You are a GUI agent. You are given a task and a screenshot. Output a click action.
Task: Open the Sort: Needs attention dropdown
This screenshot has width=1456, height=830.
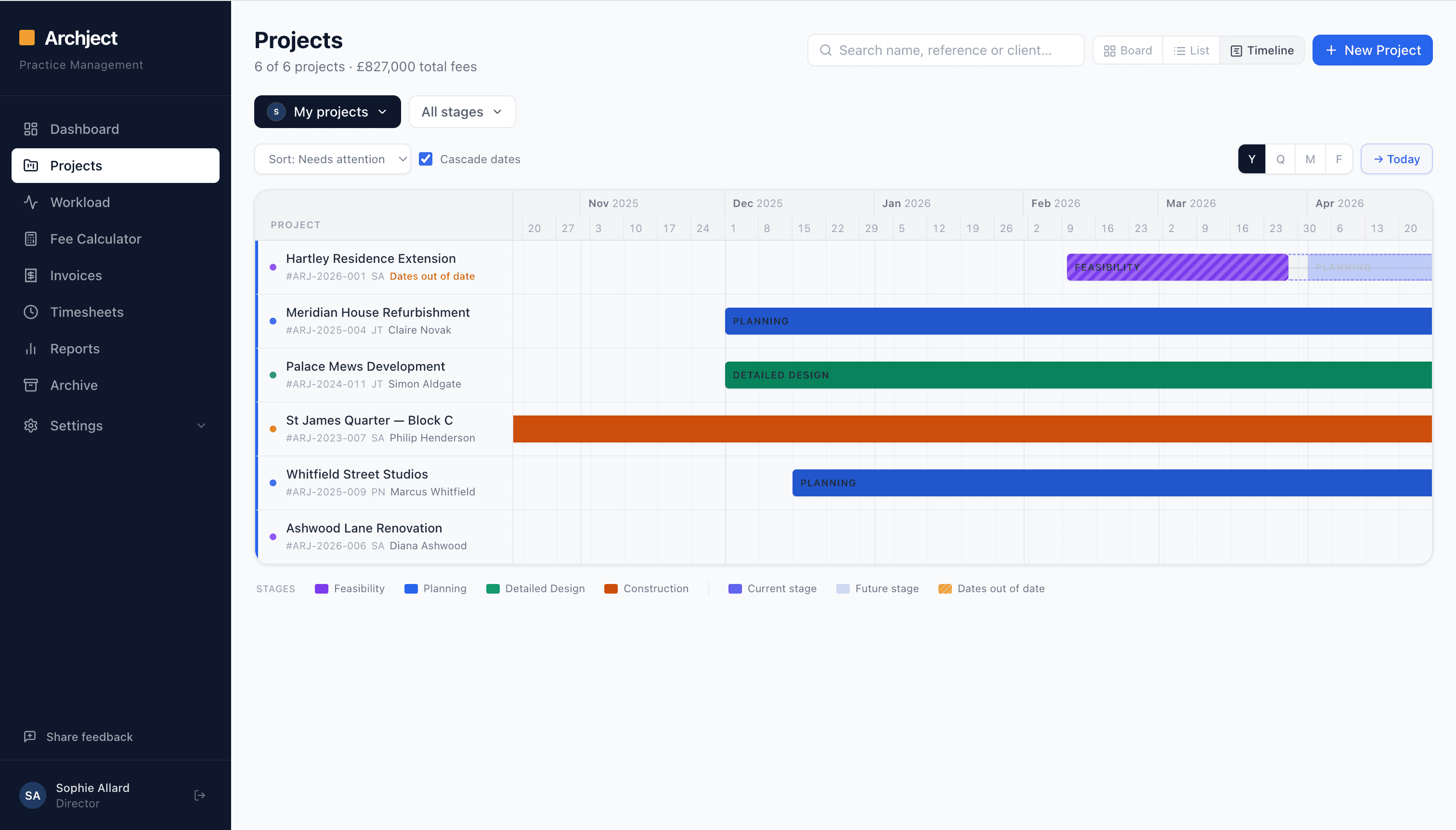click(332, 159)
